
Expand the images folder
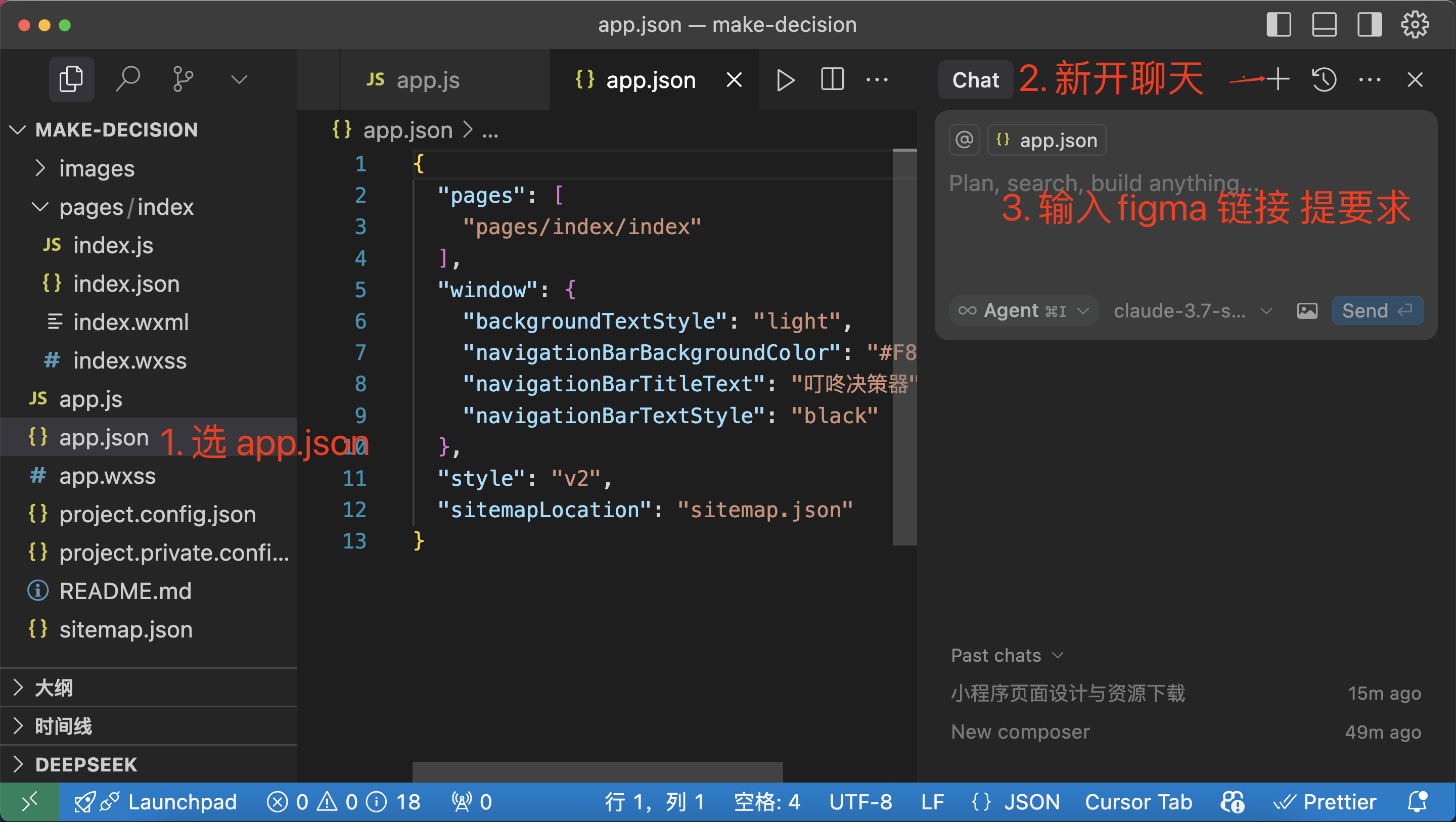pyautogui.click(x=96, y=168)
